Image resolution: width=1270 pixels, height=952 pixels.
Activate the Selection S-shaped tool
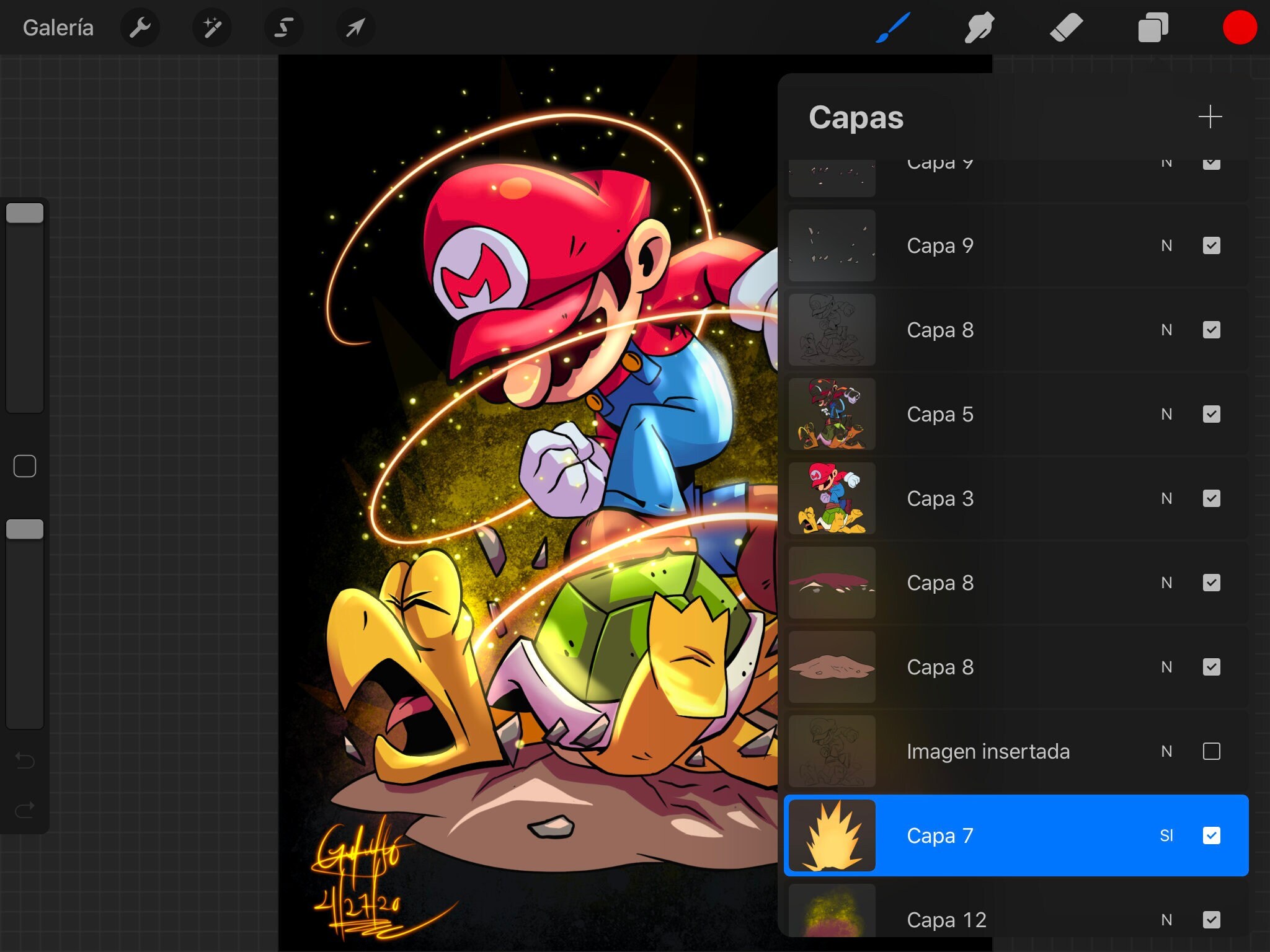[283, 27]
